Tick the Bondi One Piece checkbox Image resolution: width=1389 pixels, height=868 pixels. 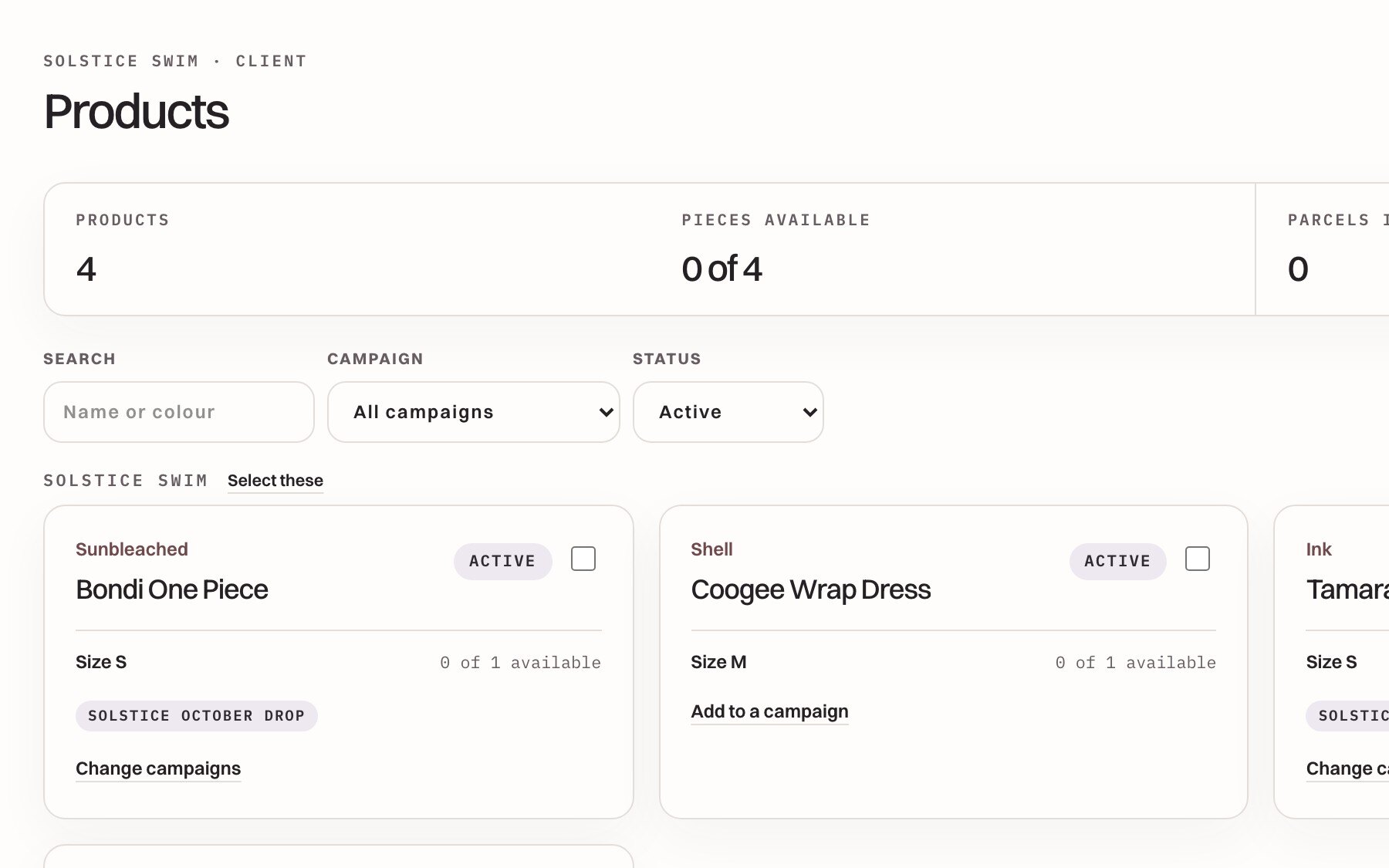[x=583, y=559]
